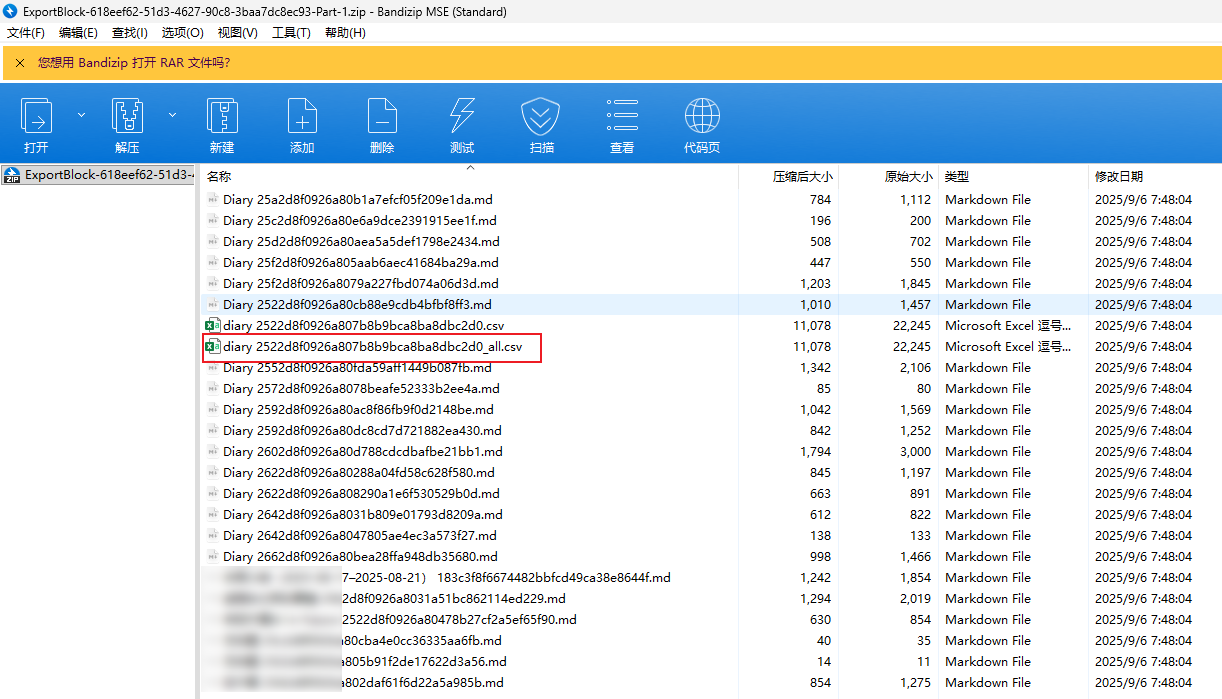The image size is (1222, 699).
Task: Click the 添加 (Add) files icon
Action: [x=302, y=117]
